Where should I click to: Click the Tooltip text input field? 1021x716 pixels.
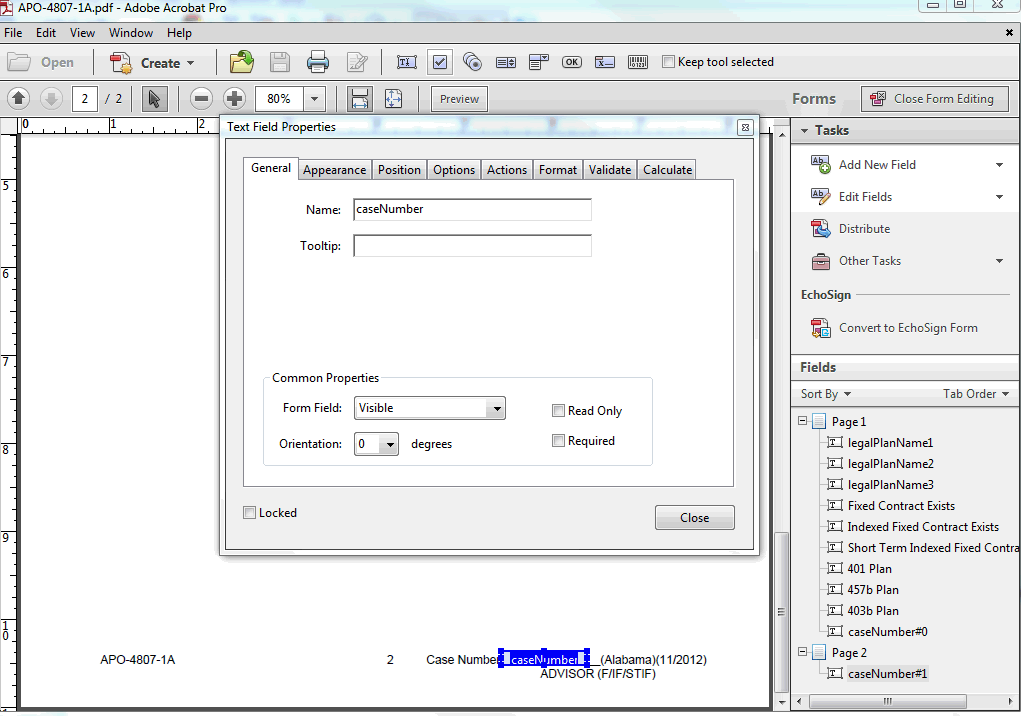[472, 246]
